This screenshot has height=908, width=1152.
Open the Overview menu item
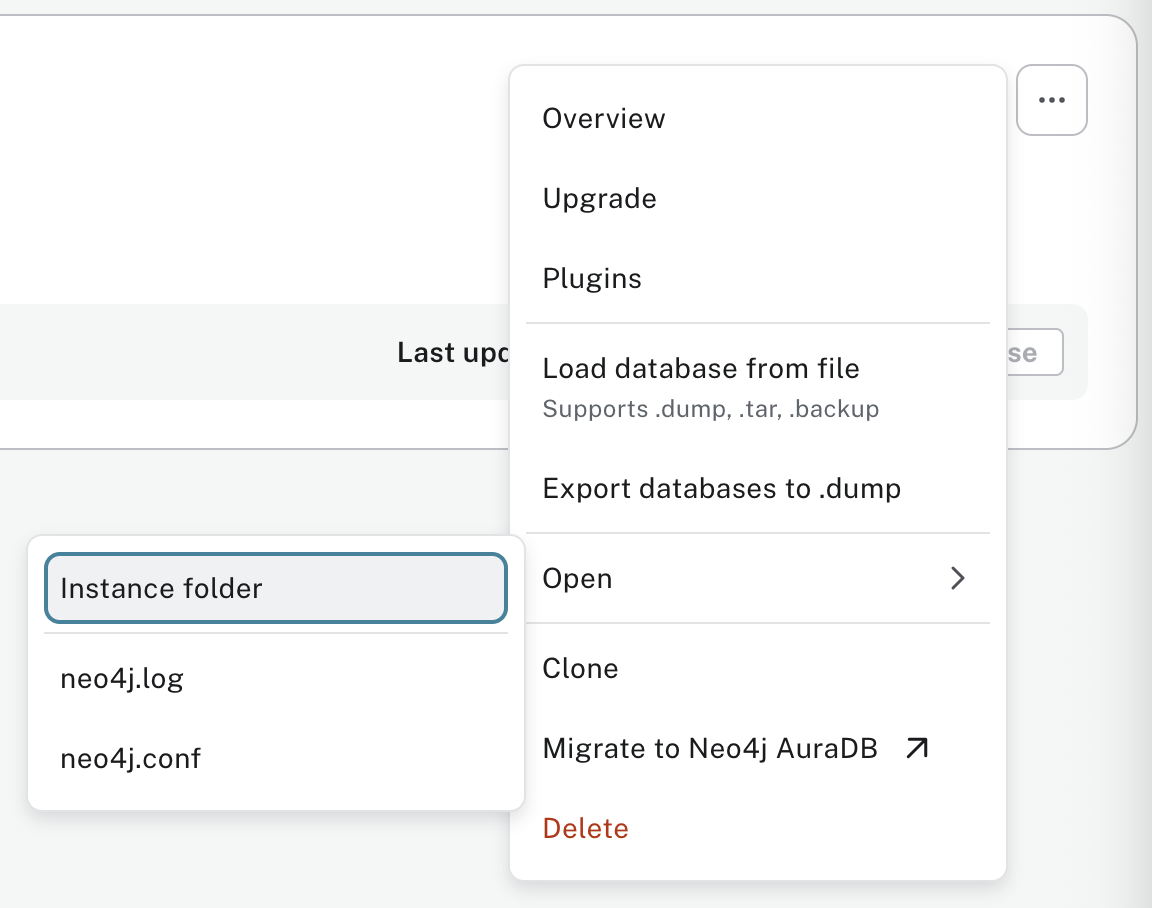coord(603,118)
